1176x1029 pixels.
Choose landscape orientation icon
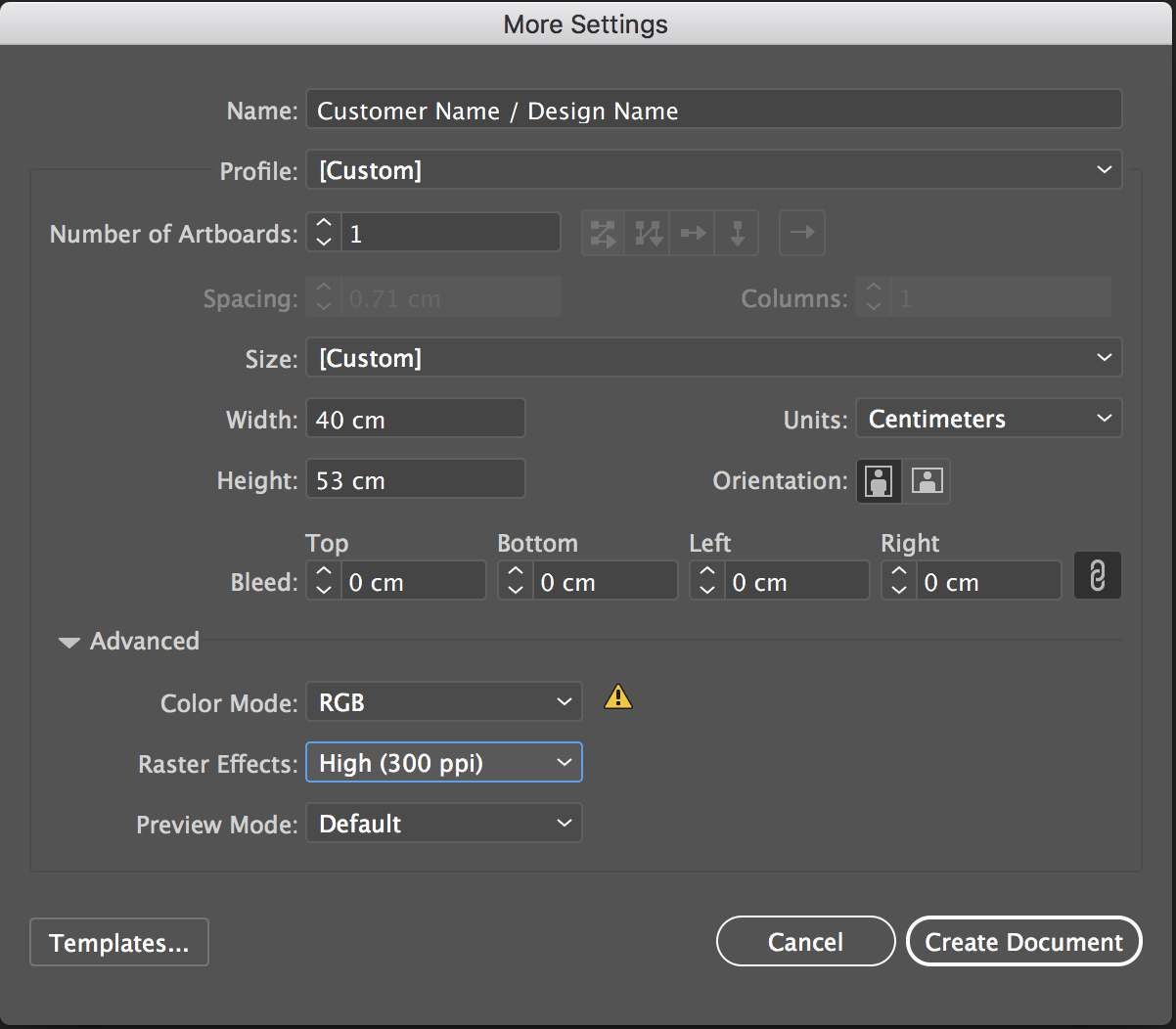tap(926, 480)
